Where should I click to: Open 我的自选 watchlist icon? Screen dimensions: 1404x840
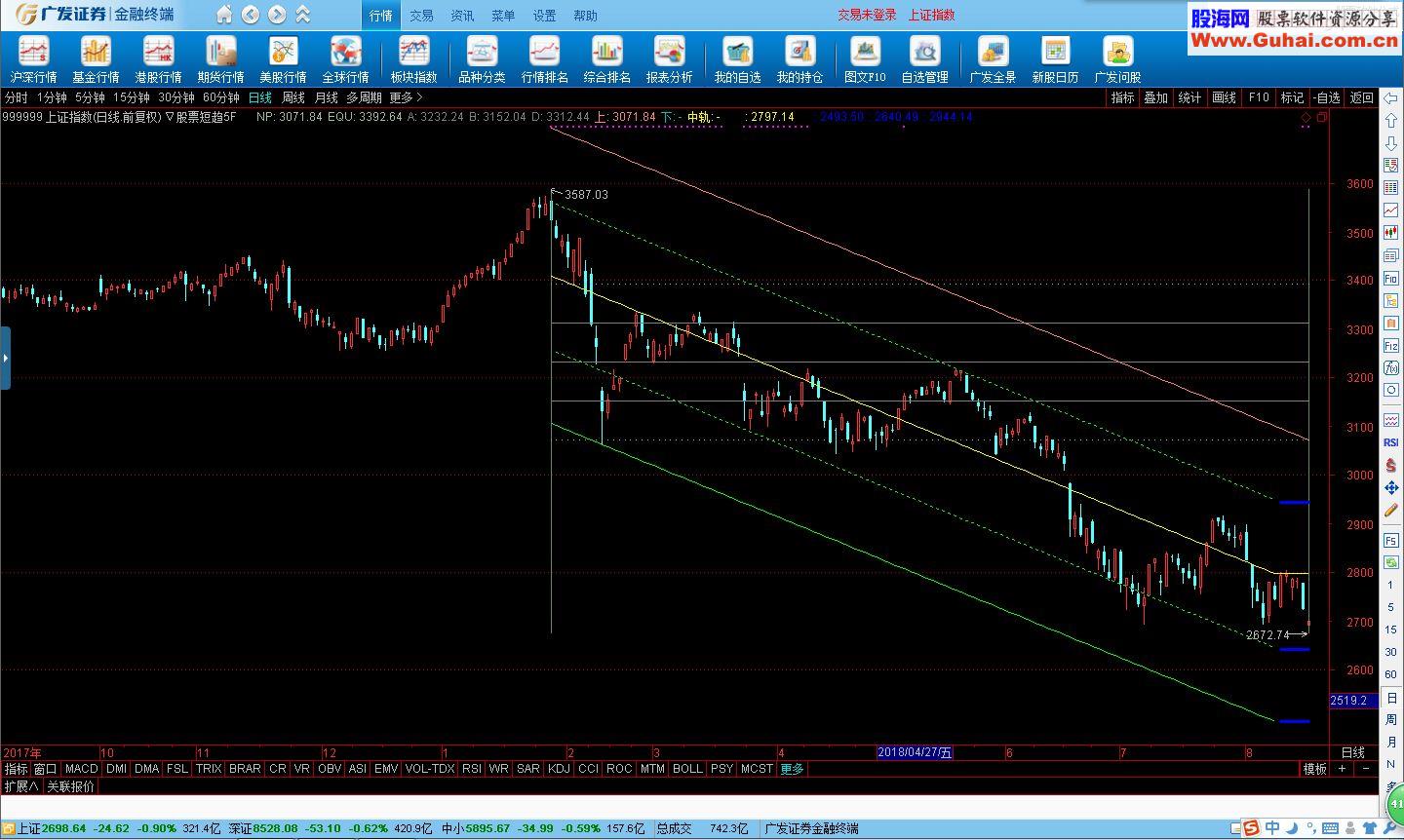click(737, 59)
